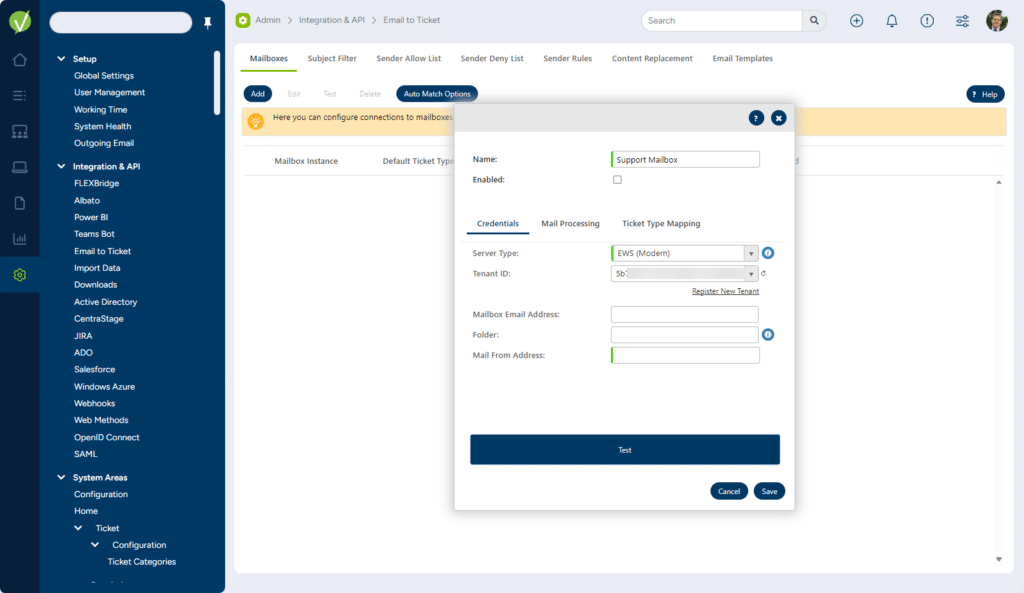
Task: Click the Home icon in left rail
Action: coord(19,60)
